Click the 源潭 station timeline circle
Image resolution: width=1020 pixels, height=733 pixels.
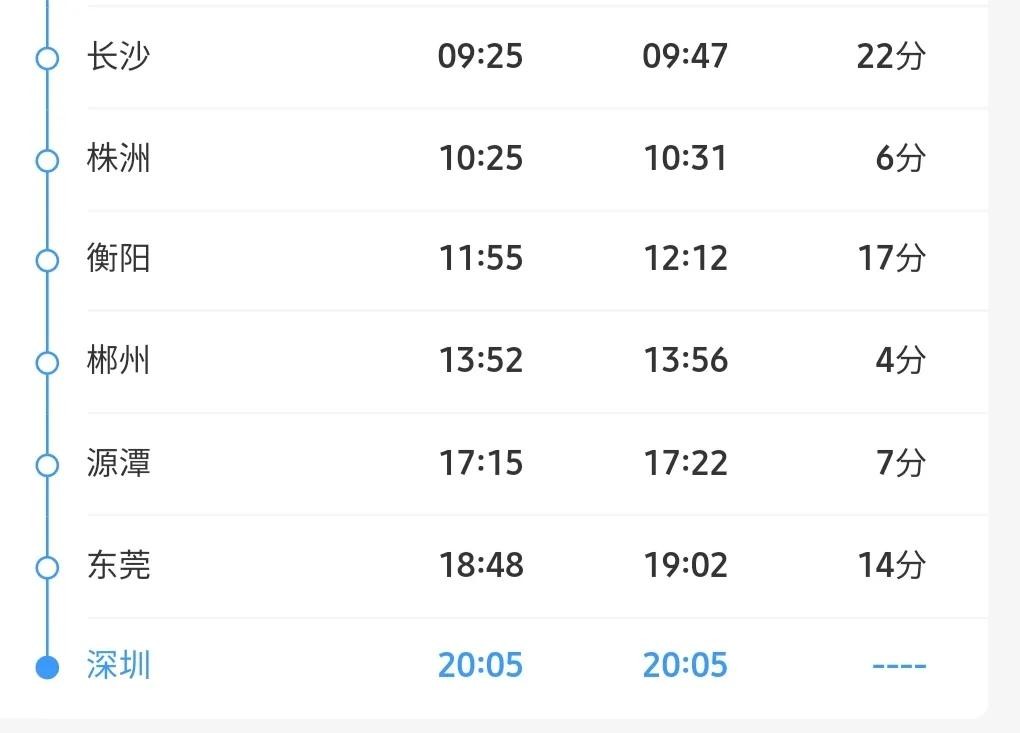(47, 465)
